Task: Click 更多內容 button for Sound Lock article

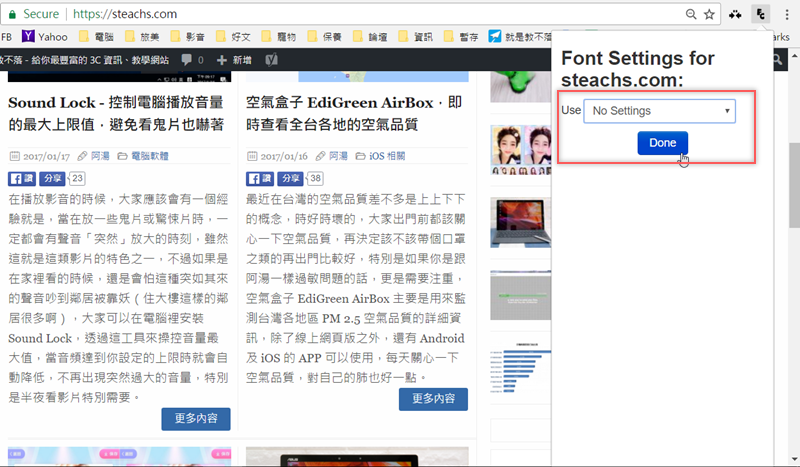Action: coord(196,419)
